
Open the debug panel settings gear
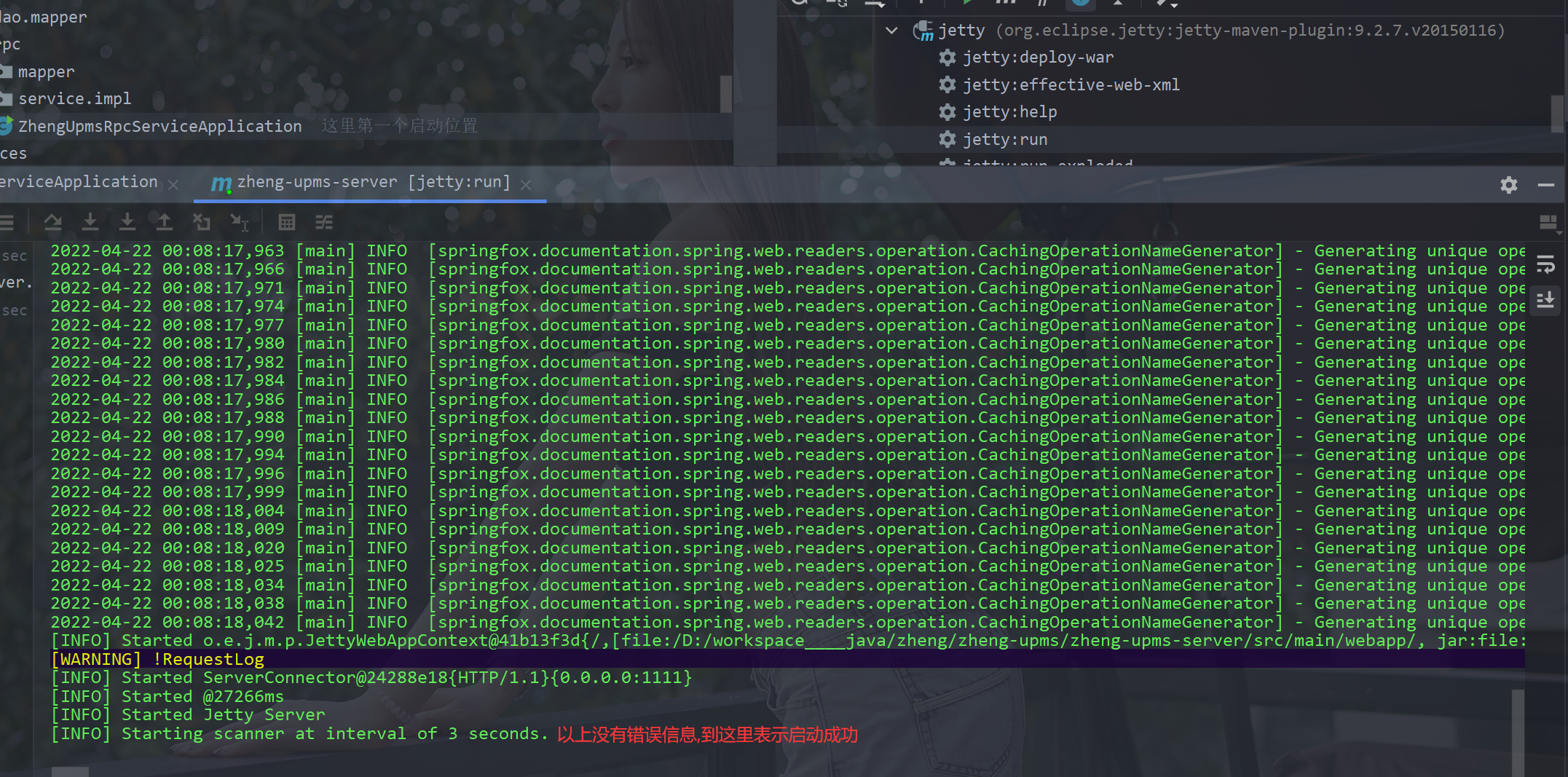(1508, 185)
